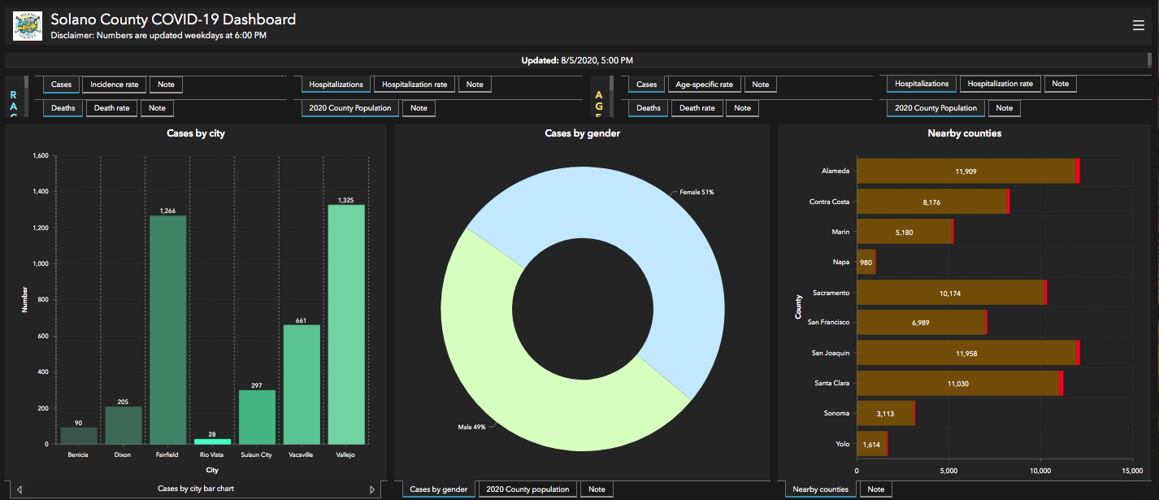Click the left arrow under Cases by city

pyautogui.click(x=19, y=489)
